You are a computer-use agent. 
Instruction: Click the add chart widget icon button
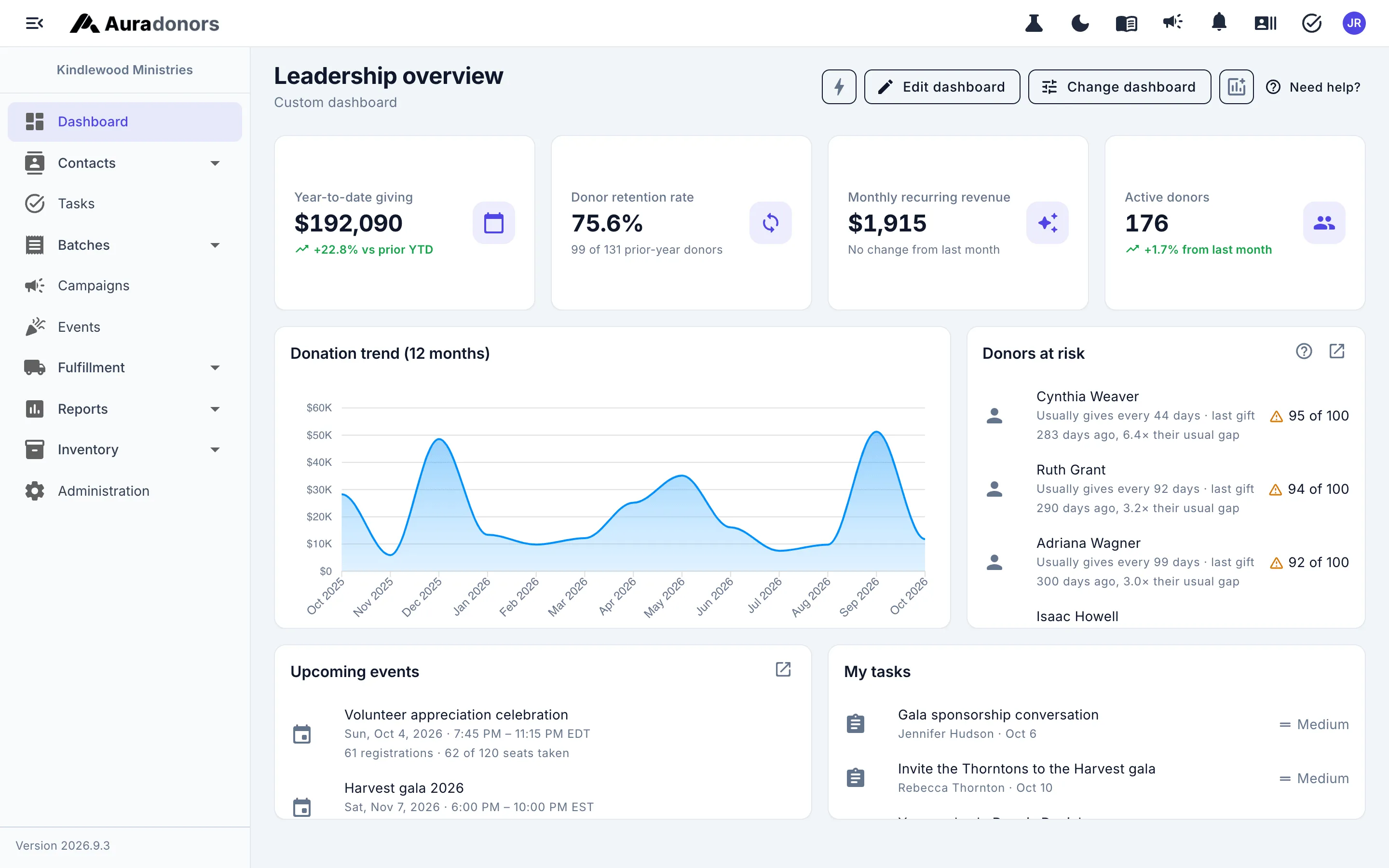(x=1236, y=87)
